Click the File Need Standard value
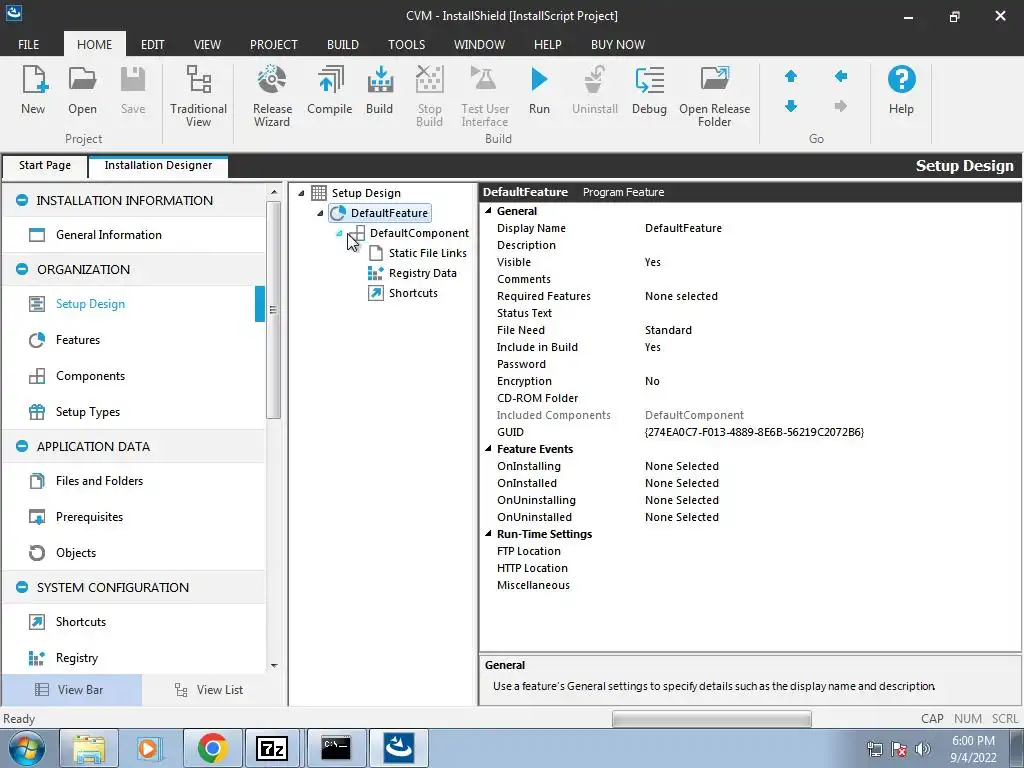The height and width of the screenshot is (768, 1024). point(668,330)
